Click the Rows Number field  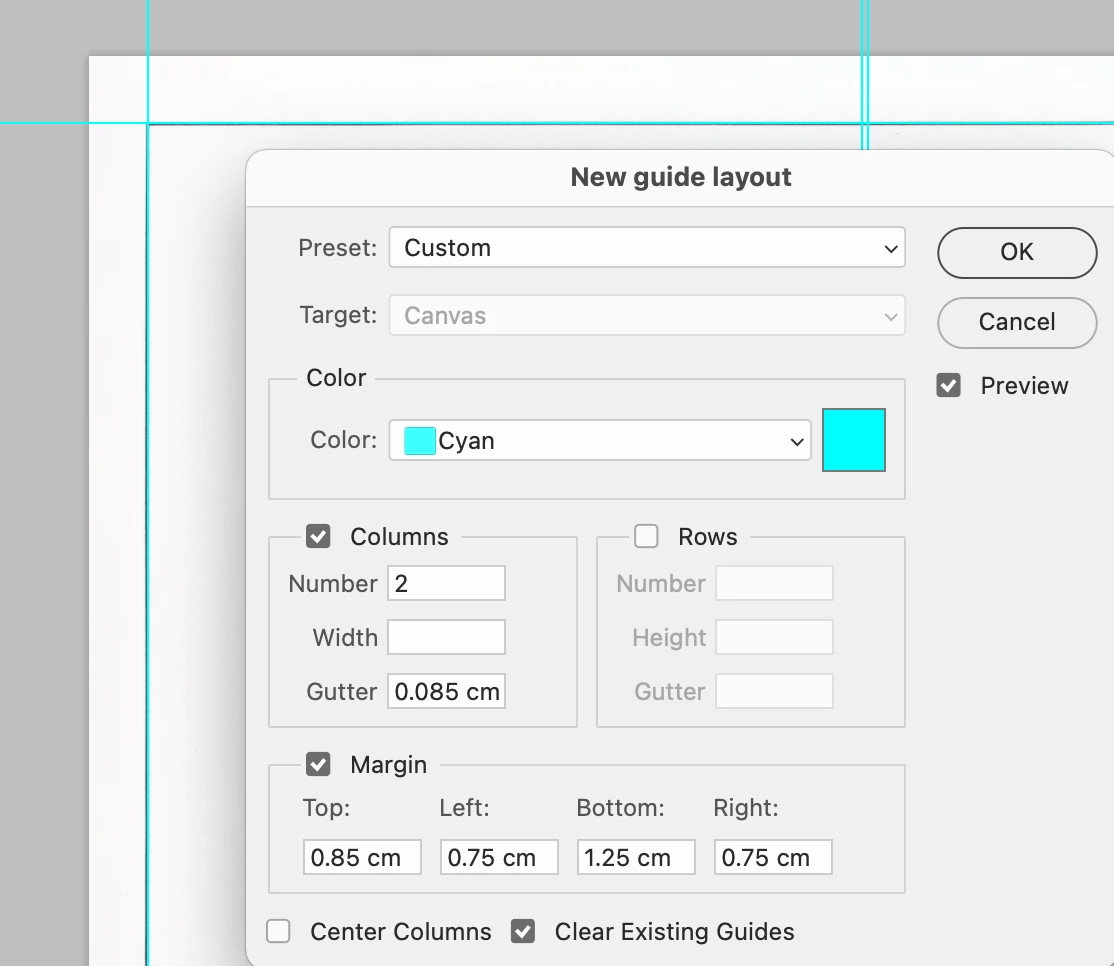[774, 583]
